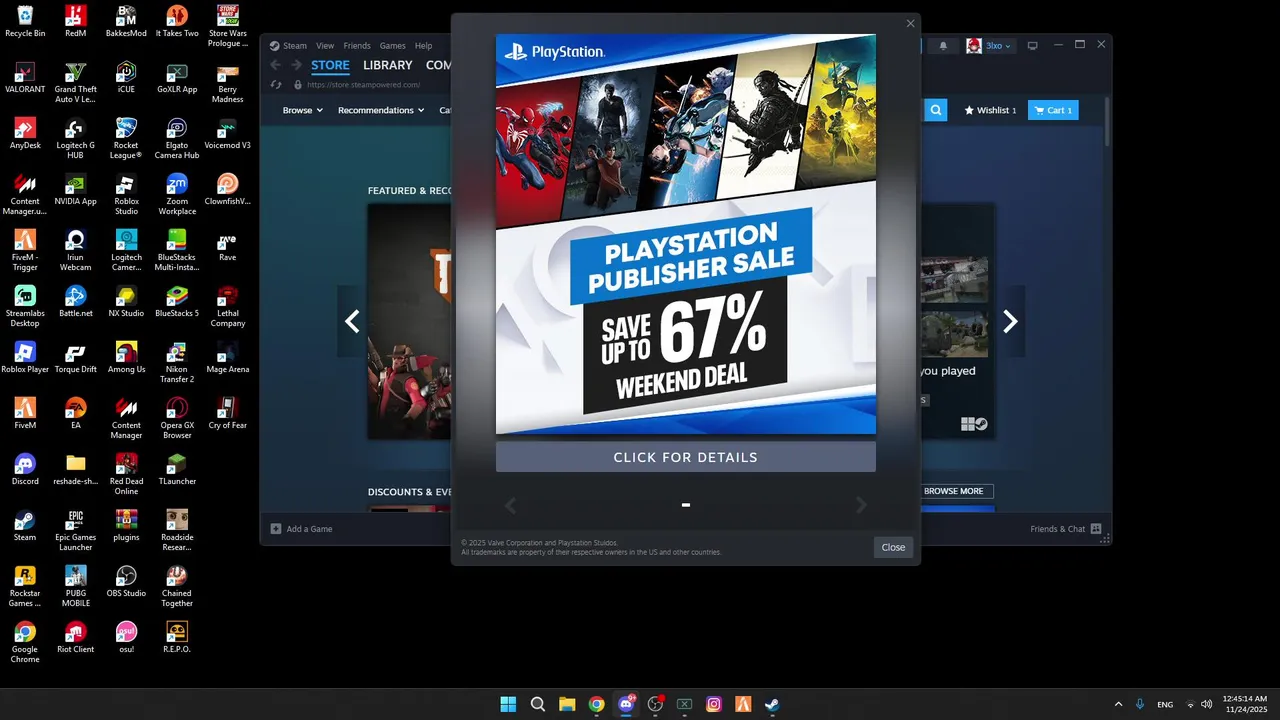Open Elgato Camera Hub icon
The height and width of the screenshot is (720, 1280).
177,139
